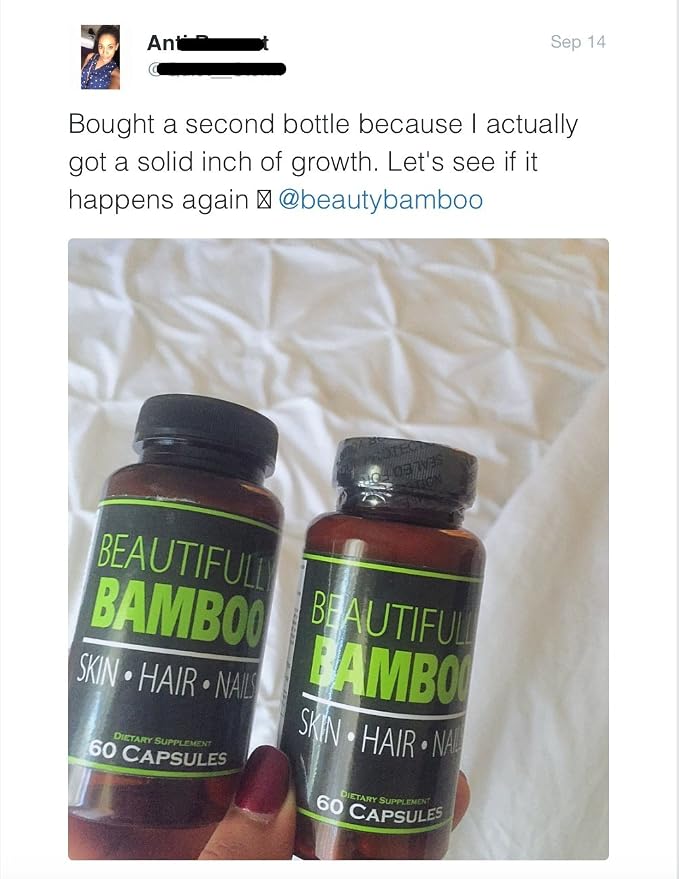The image size is (679, 879).
Task: Click the left bottle's black cap
Action: pyautogui.click(x=206, y=433)
